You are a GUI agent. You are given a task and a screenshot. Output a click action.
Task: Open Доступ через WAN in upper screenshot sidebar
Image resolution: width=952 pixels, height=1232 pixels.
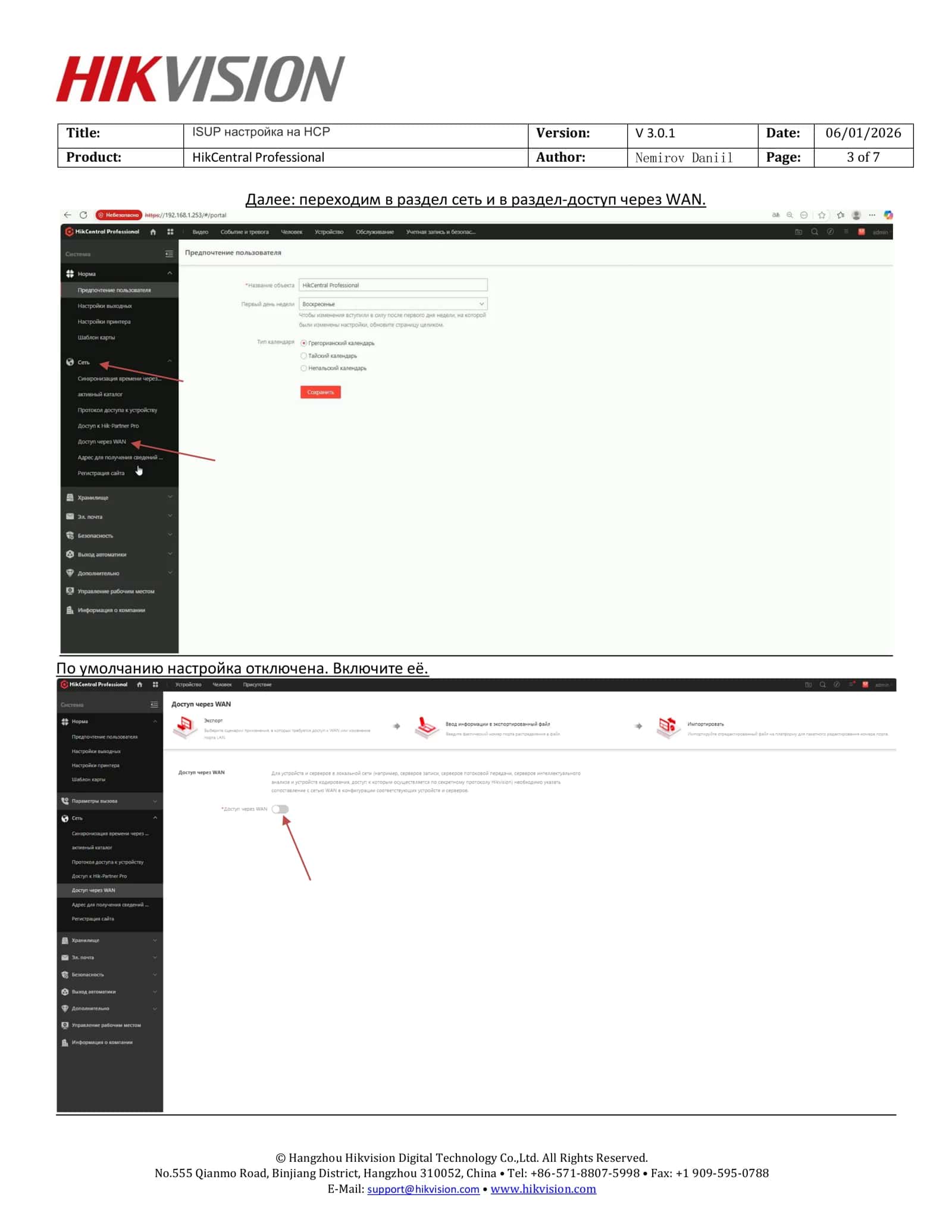(102, 442)
